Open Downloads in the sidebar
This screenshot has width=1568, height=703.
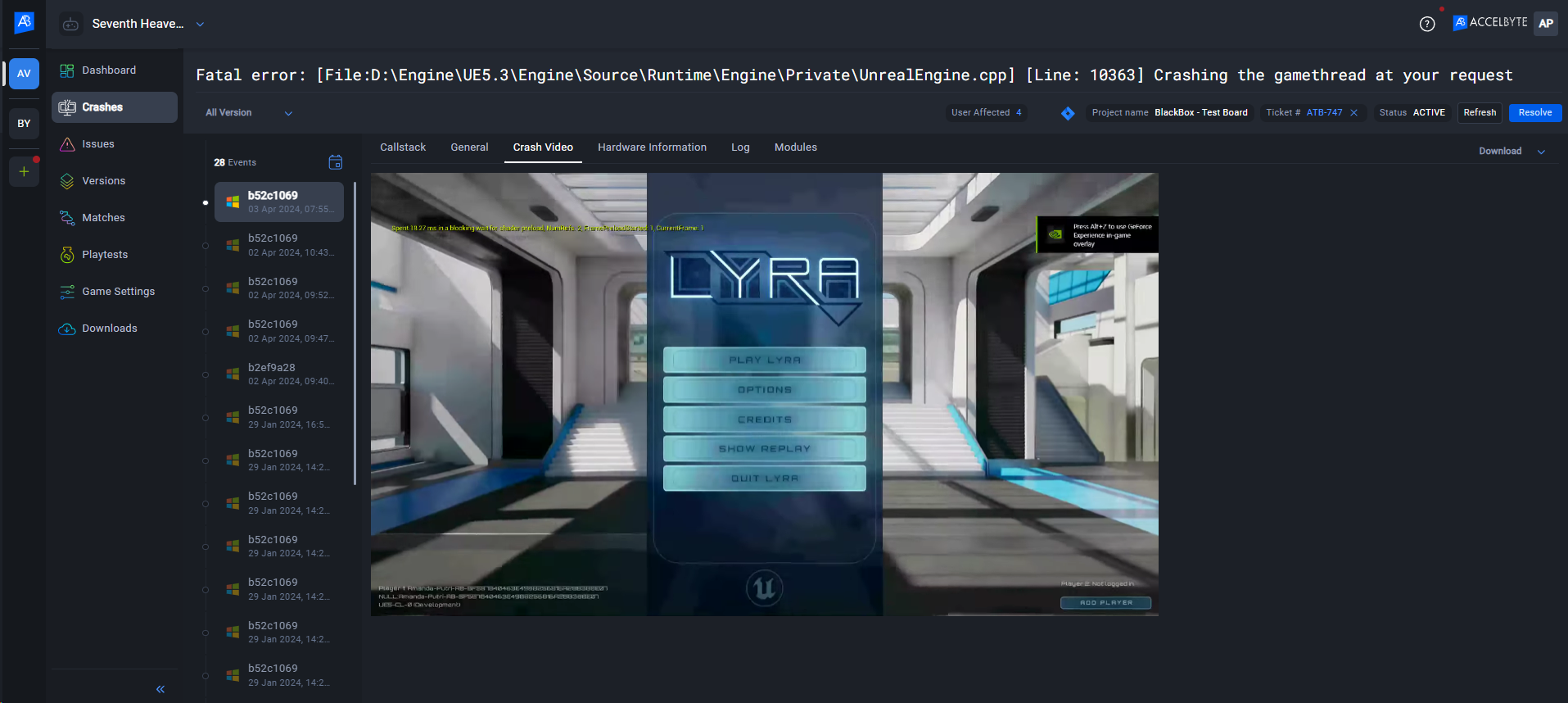(115, 329)
